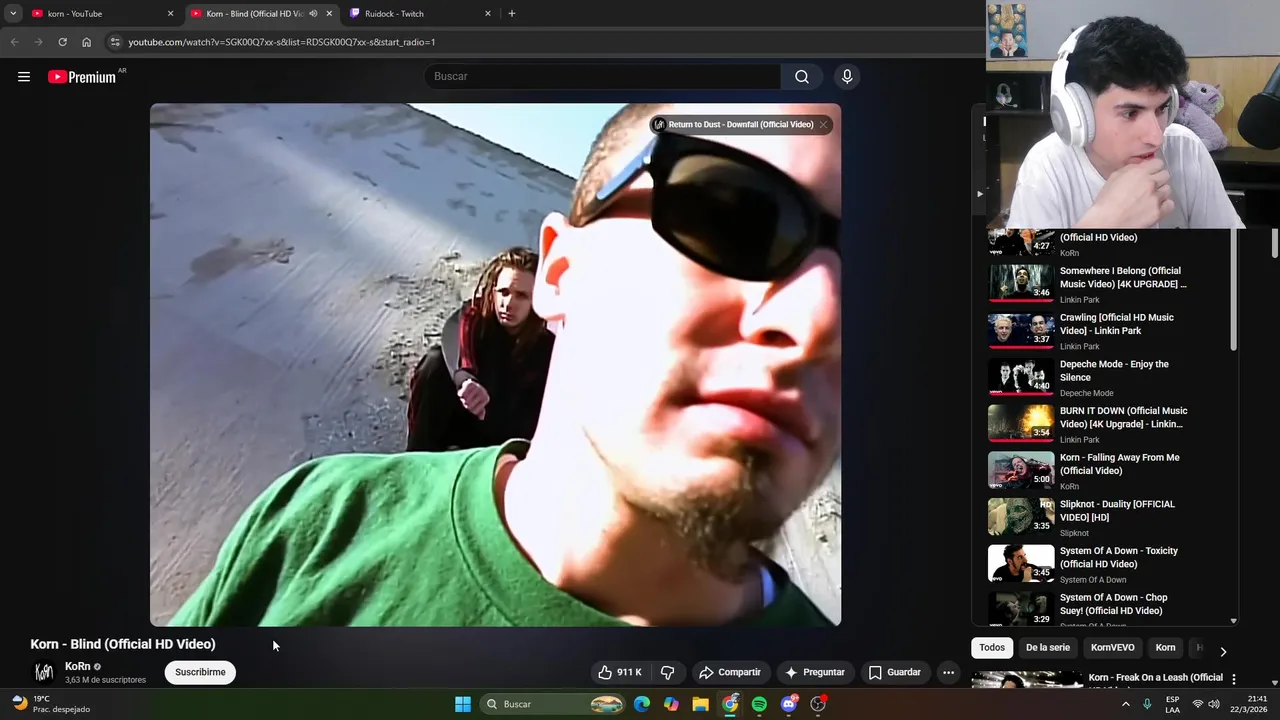The width and height of the screenshot is (1280, 720).
Task: Filter suggestions by KornVEVO chip
Action: (1112, 647)
